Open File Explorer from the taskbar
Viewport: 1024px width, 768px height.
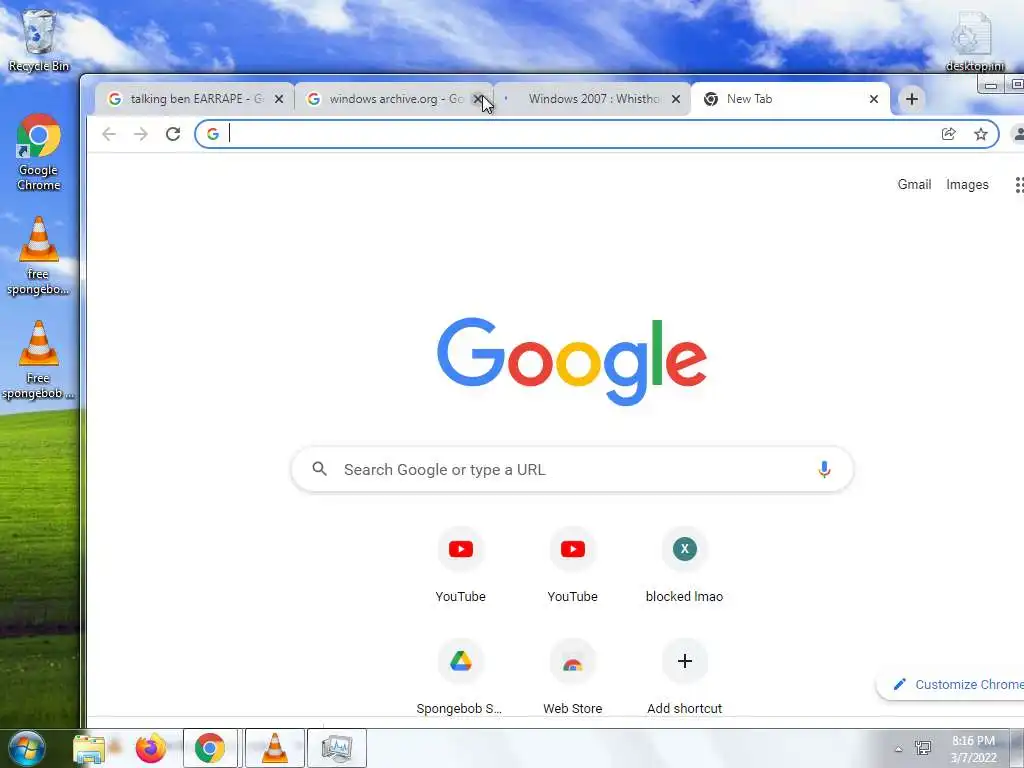click(x=89, y=748)
